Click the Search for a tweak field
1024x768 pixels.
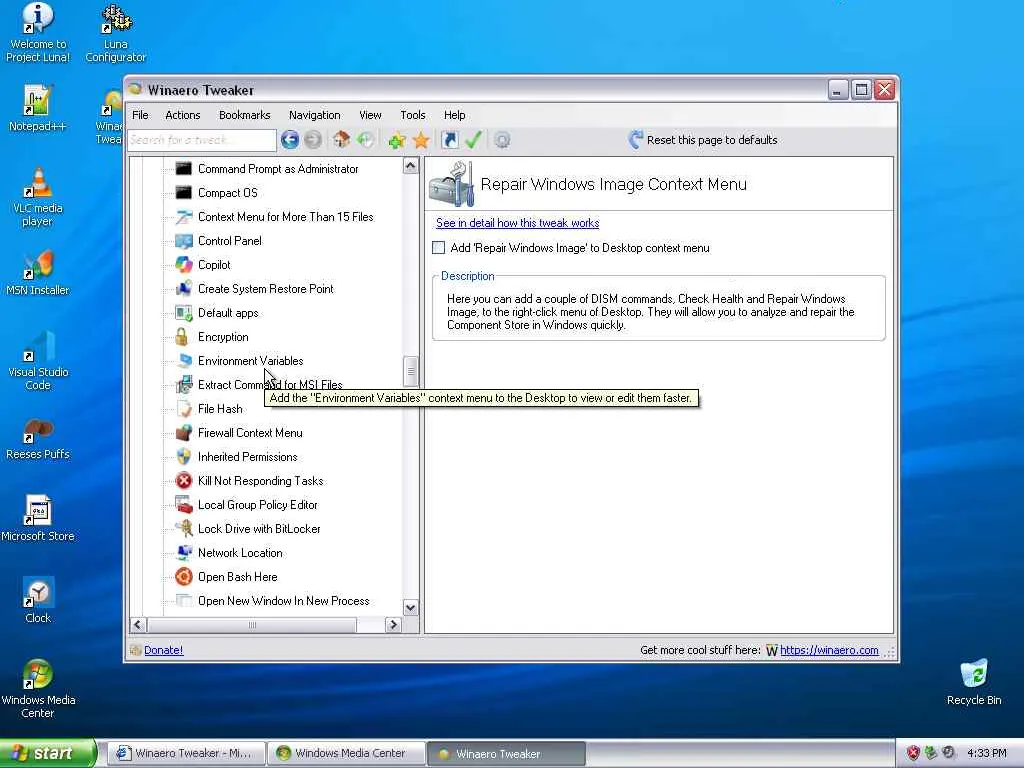(x=202, y=140)
